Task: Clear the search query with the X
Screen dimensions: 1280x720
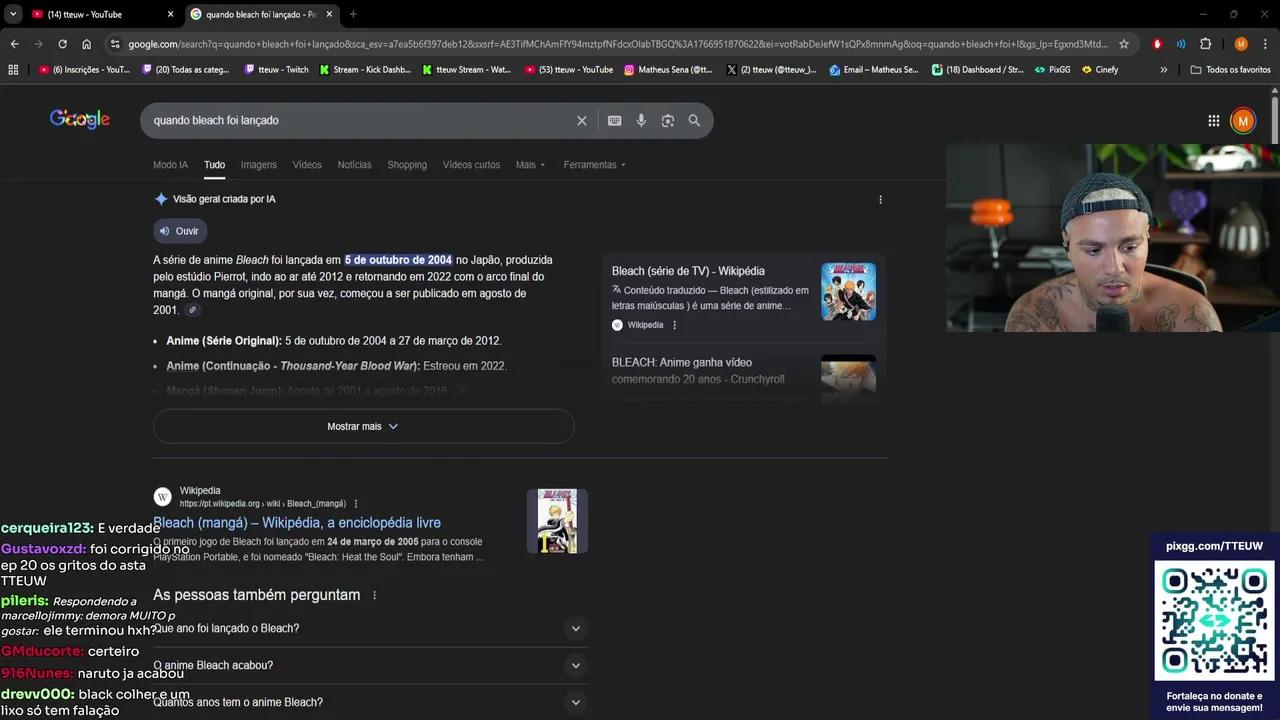Action: point(582,120)
